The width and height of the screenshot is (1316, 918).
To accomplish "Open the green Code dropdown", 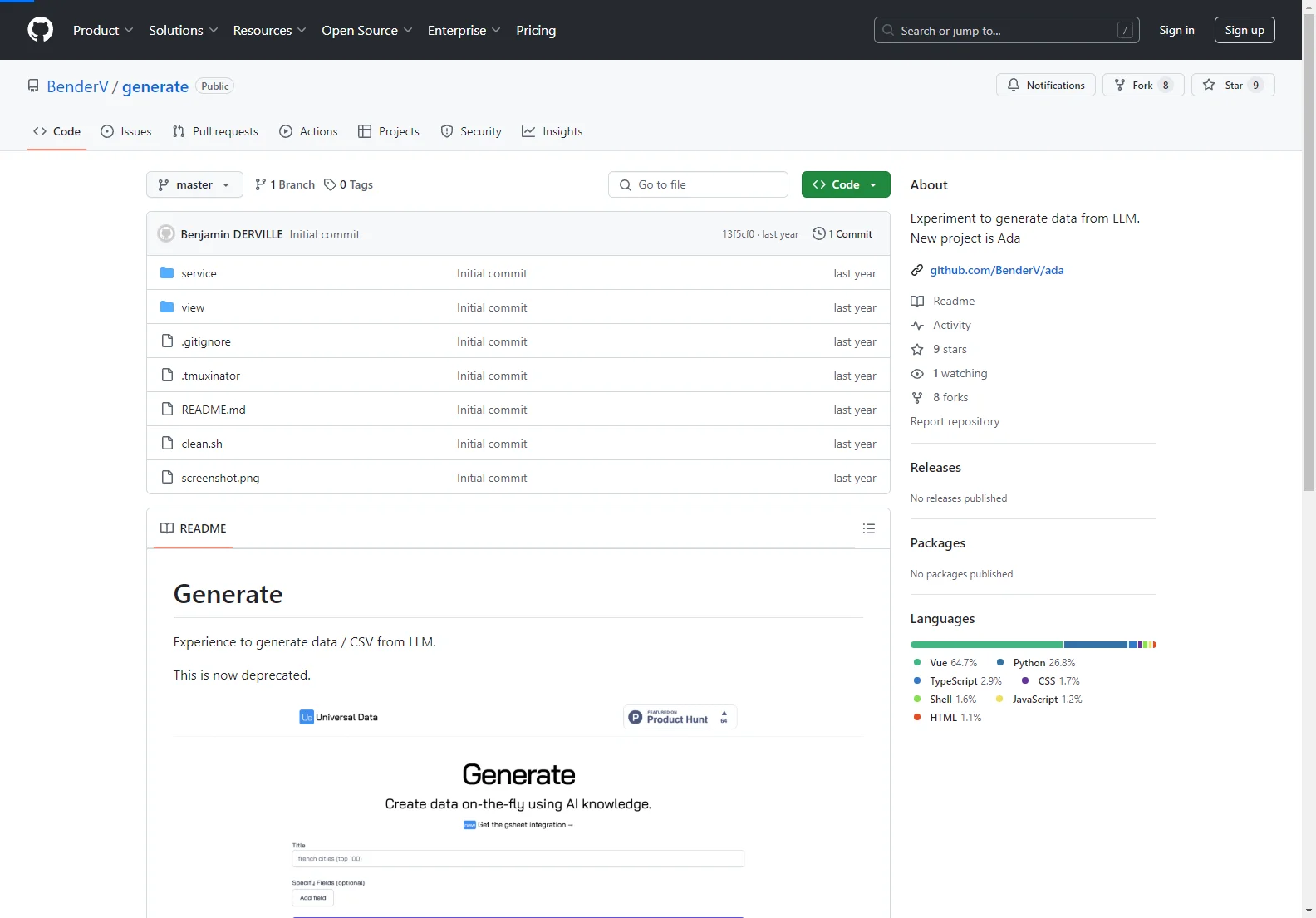I will pyautogui.click(x=846, y=184).
